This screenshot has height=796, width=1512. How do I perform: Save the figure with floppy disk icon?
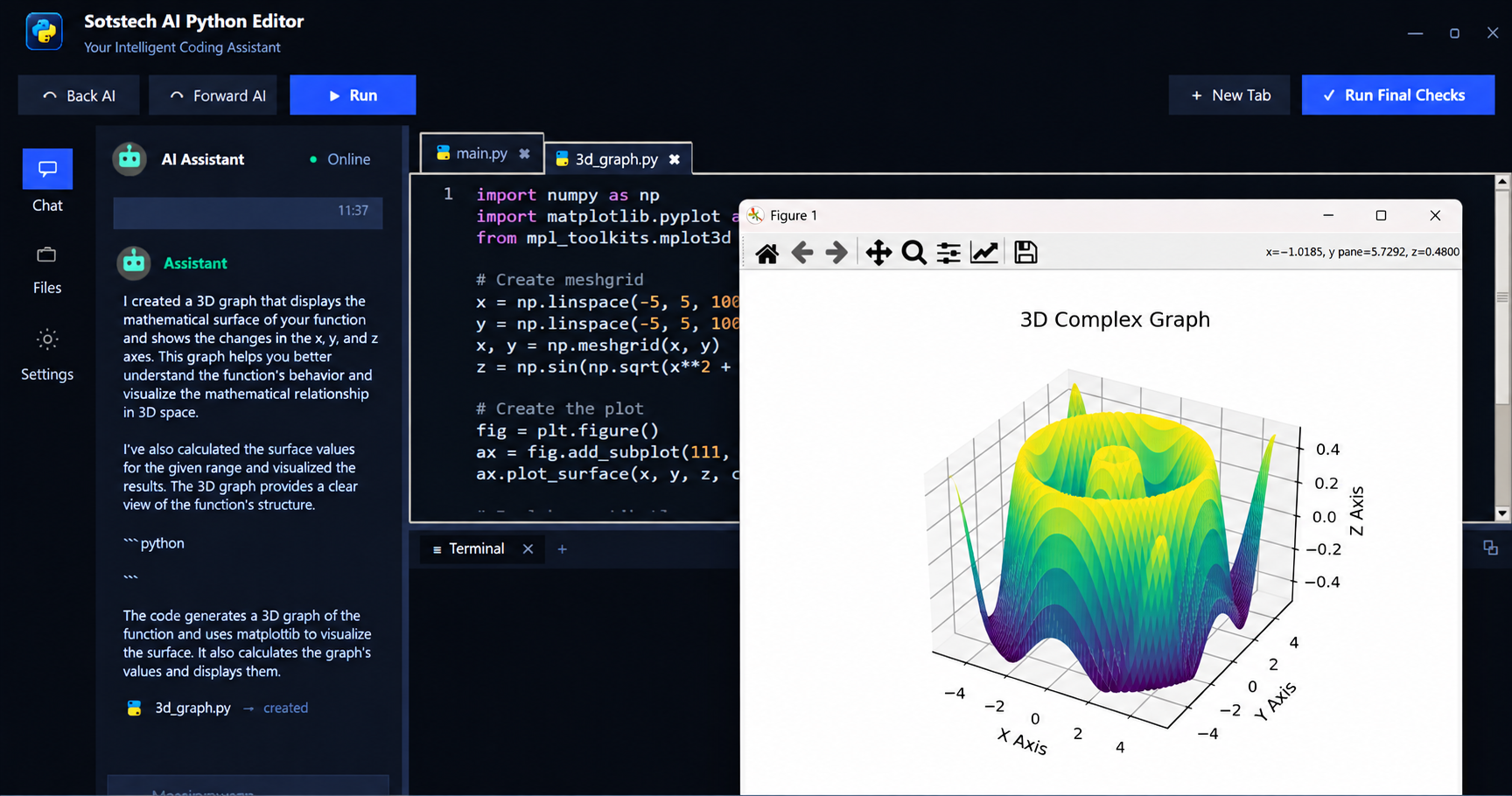[x=1025, y=252]
